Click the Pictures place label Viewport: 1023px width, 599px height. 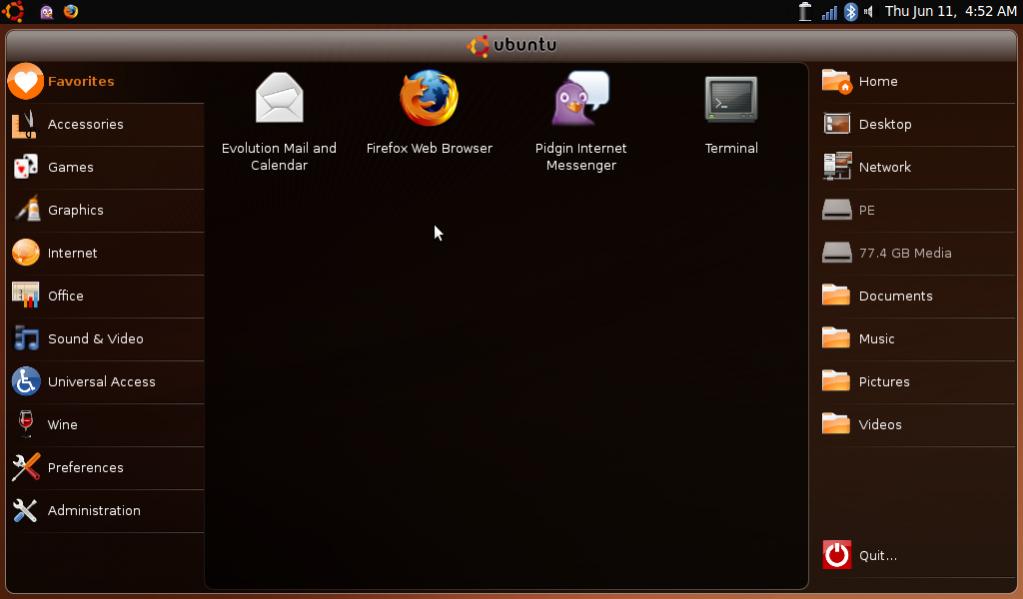884,382
